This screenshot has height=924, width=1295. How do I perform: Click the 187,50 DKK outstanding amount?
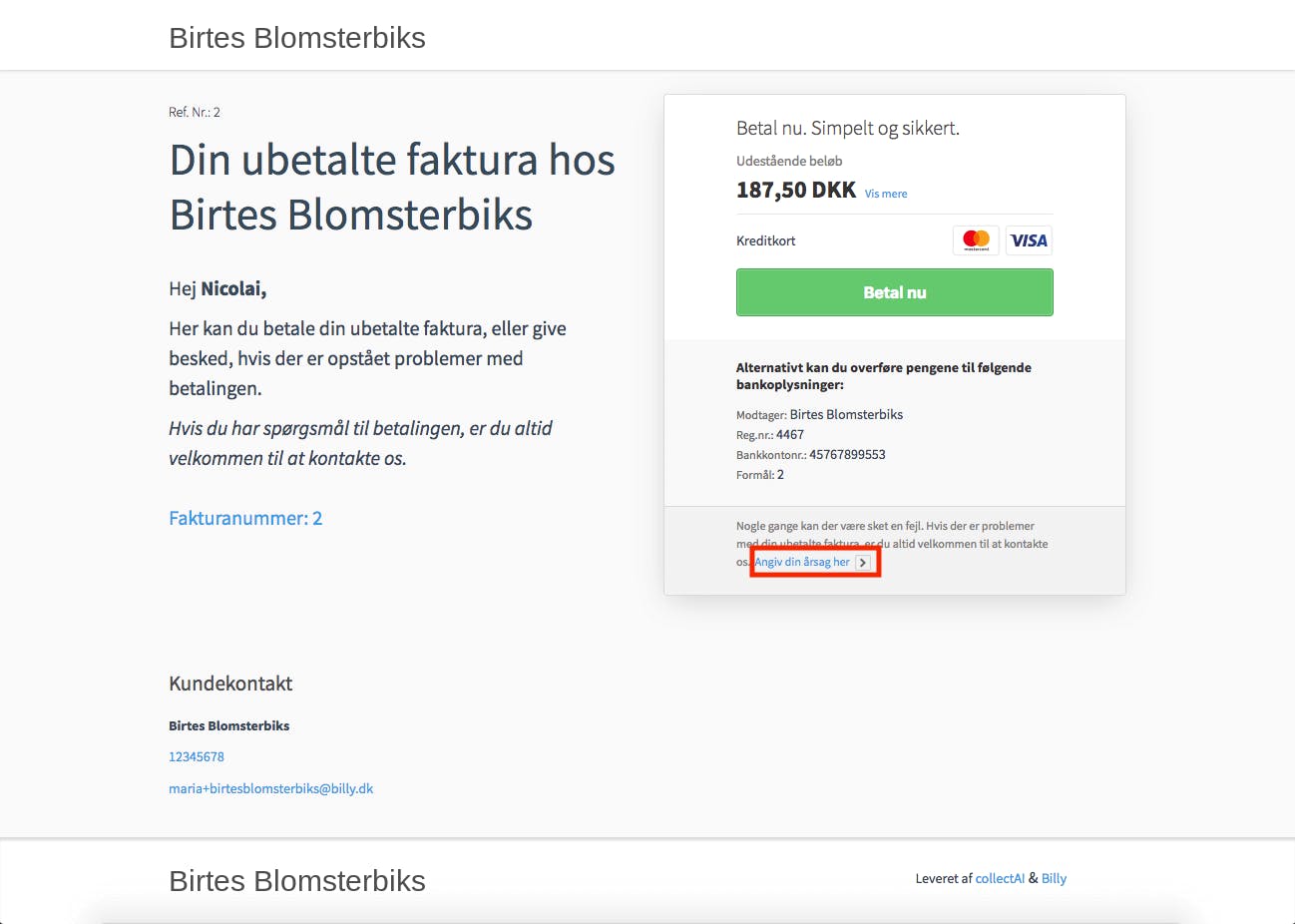pyautogui.click(x=796, y=190)
